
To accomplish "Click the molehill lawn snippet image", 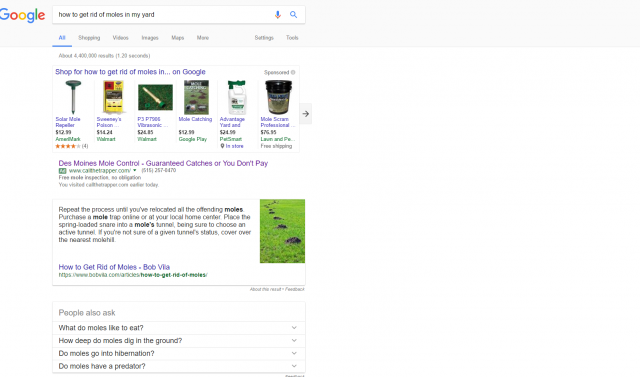I will (282, 231).
